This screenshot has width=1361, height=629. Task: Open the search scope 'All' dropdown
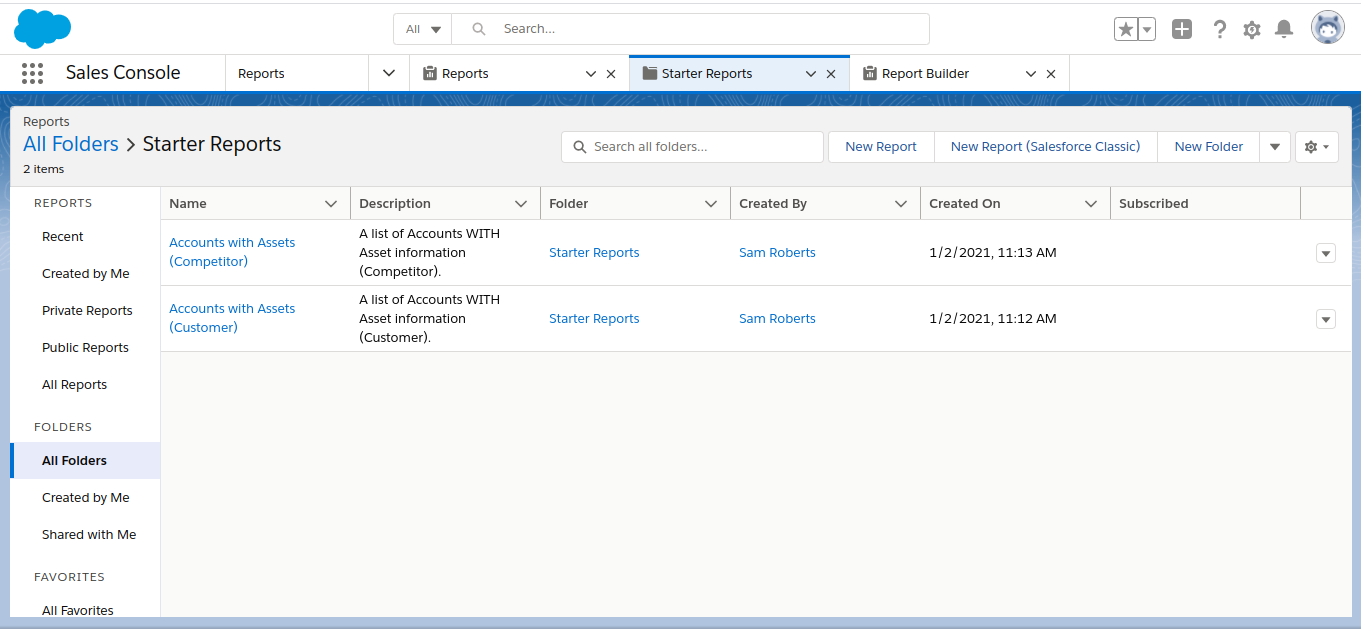point(423,29)
